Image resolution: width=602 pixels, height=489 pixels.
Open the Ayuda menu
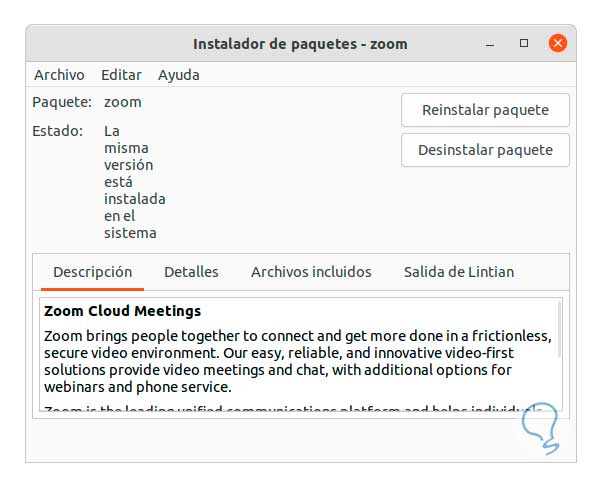178,75
